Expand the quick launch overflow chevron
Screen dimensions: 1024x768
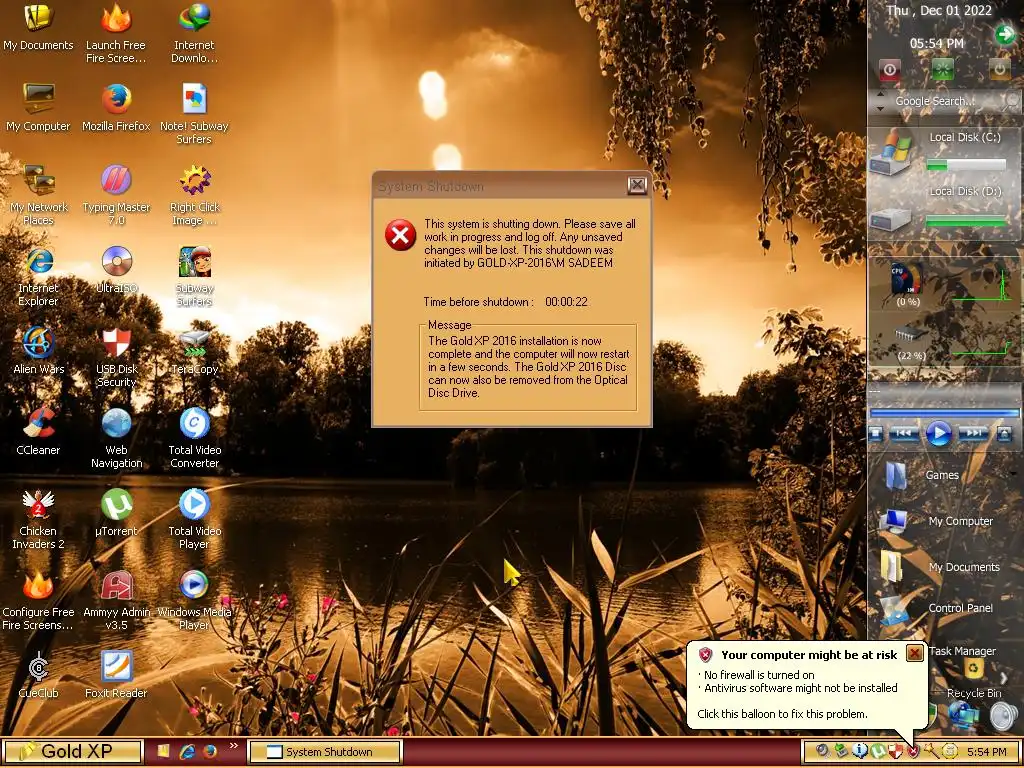click(234, 745)
